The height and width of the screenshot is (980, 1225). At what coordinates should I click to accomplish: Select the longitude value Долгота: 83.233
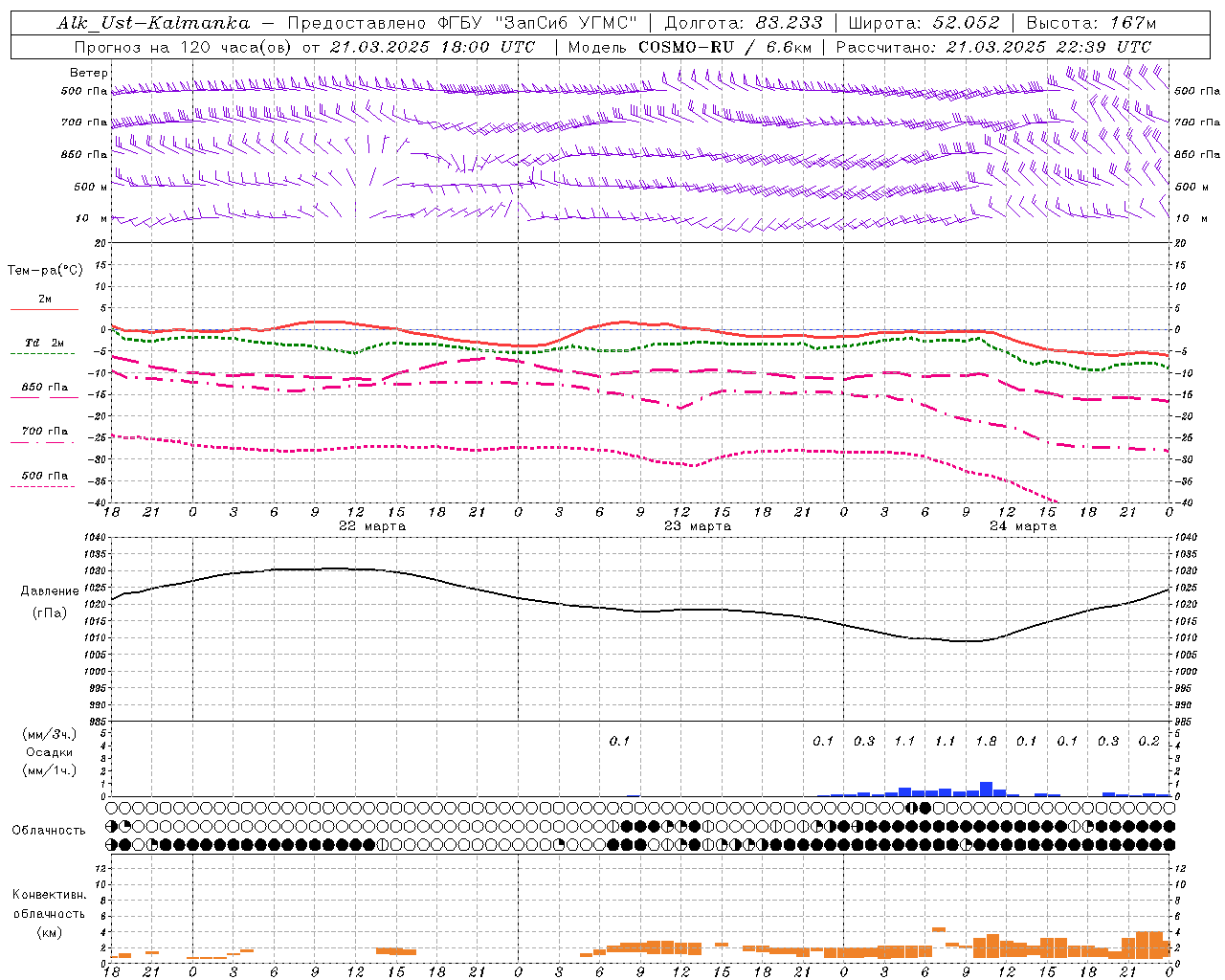pos(744,23)
